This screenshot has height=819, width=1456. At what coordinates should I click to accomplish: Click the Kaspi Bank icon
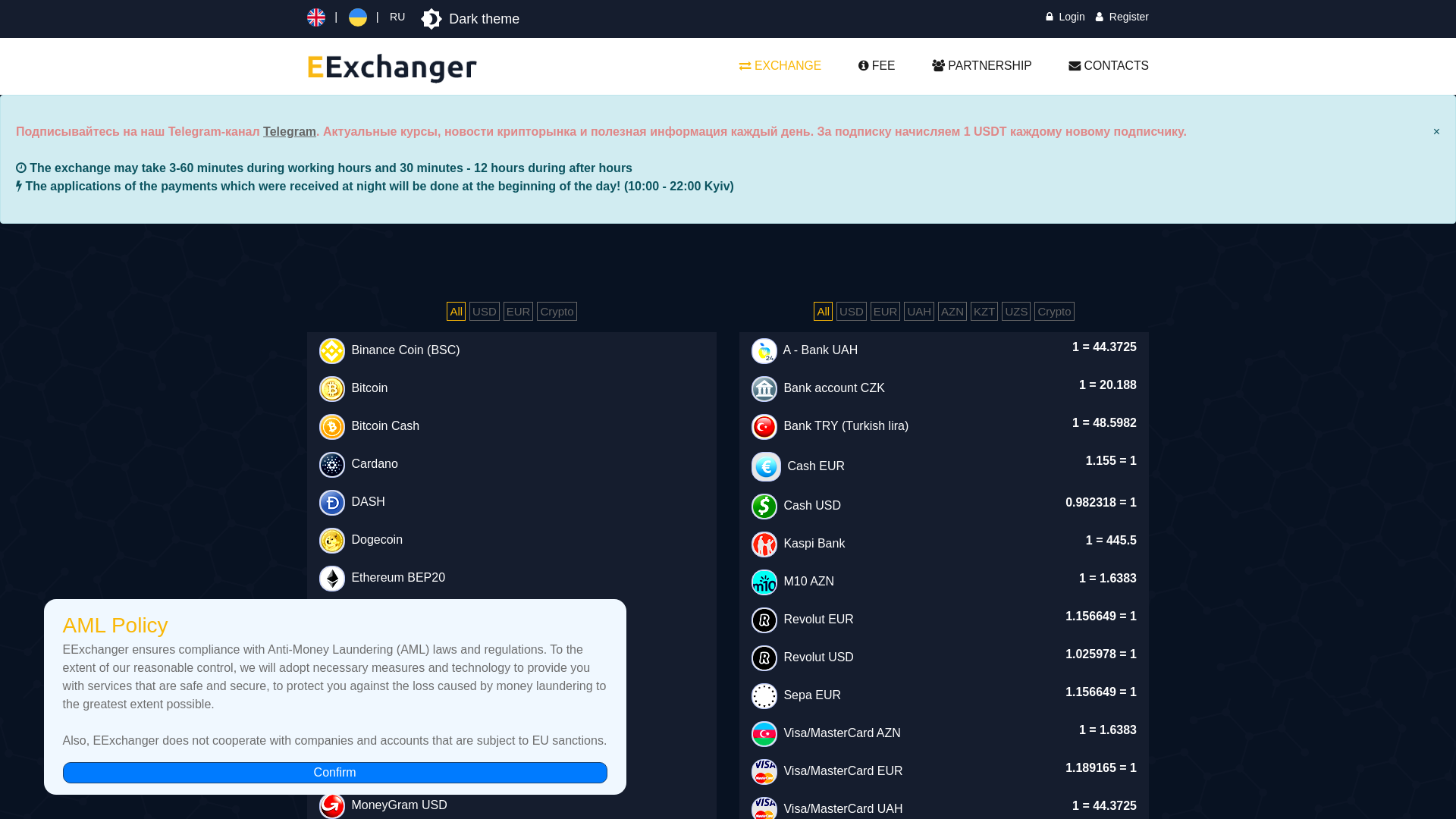click(764, 544)
